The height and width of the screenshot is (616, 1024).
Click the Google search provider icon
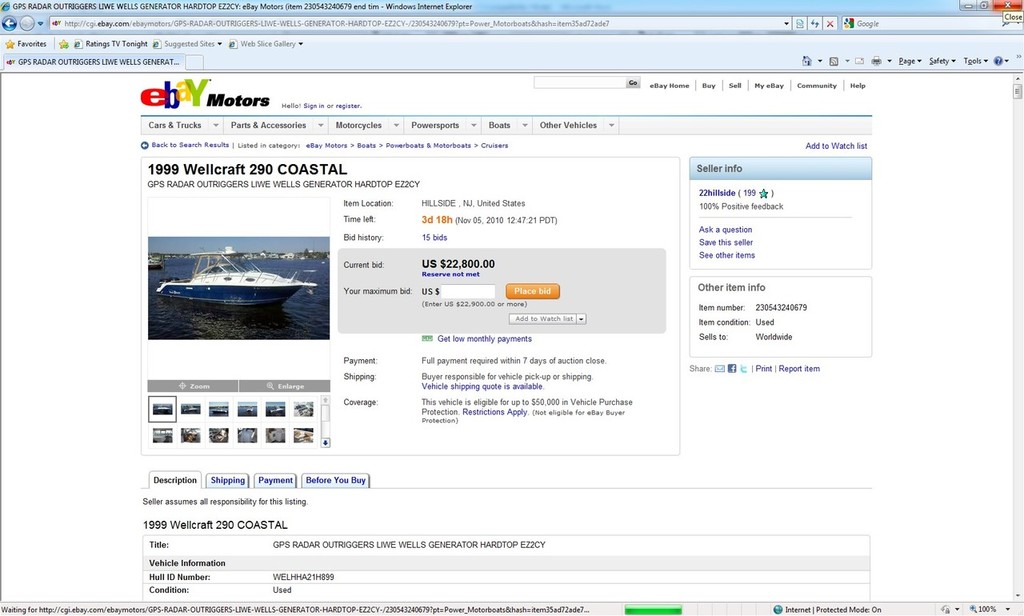point(849,24)
